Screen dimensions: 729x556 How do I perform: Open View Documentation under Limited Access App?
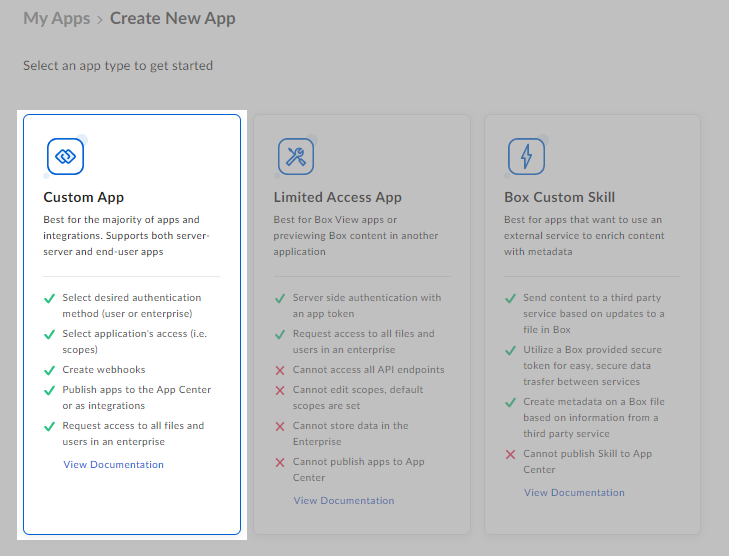point(344,500)
